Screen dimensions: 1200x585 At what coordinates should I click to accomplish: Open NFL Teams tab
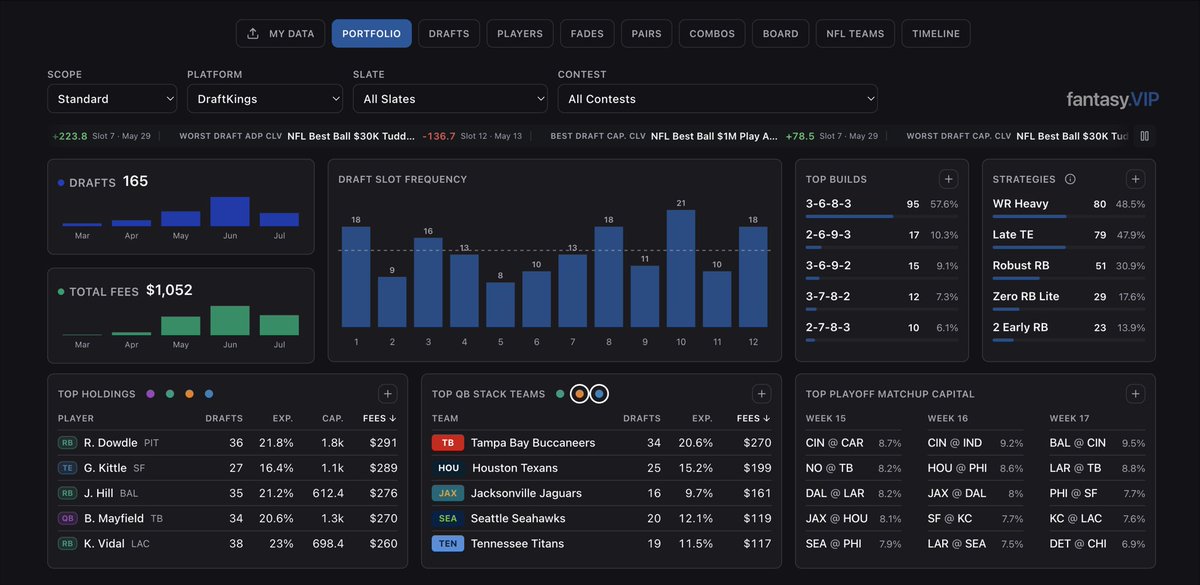click(855, 33)
